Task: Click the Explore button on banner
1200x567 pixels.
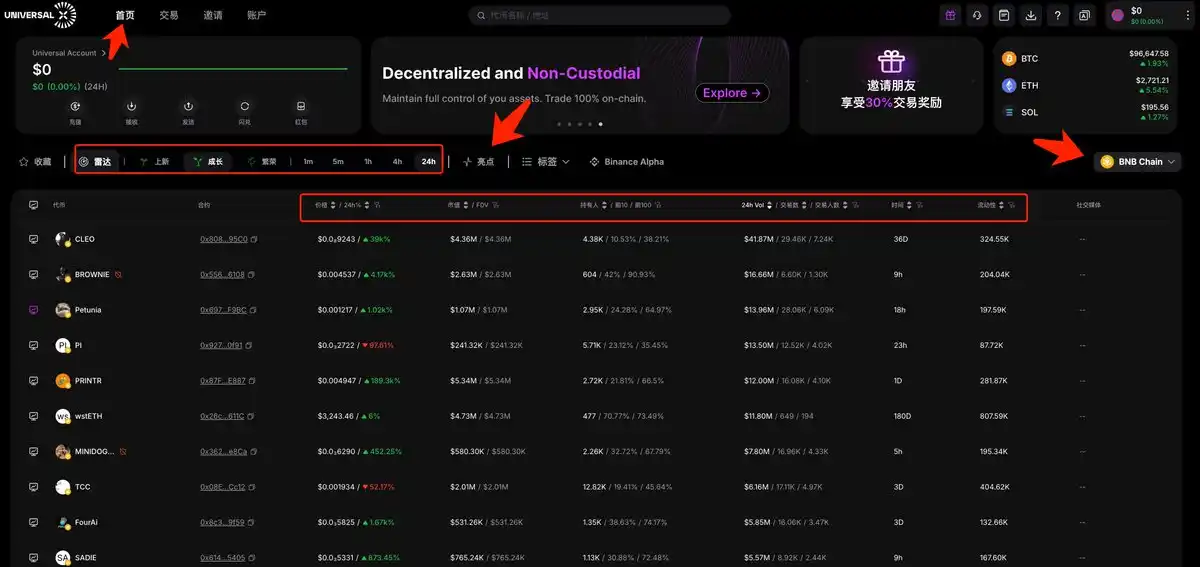Action: (732, 93)
